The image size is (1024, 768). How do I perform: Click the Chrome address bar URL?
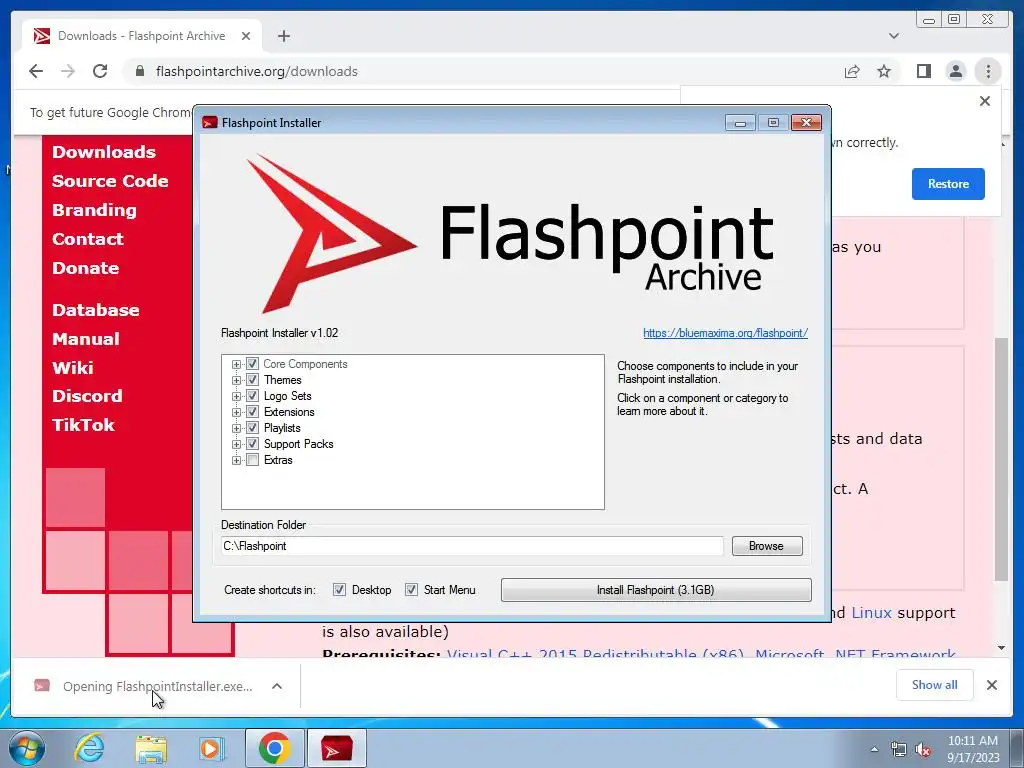[257, 71]
